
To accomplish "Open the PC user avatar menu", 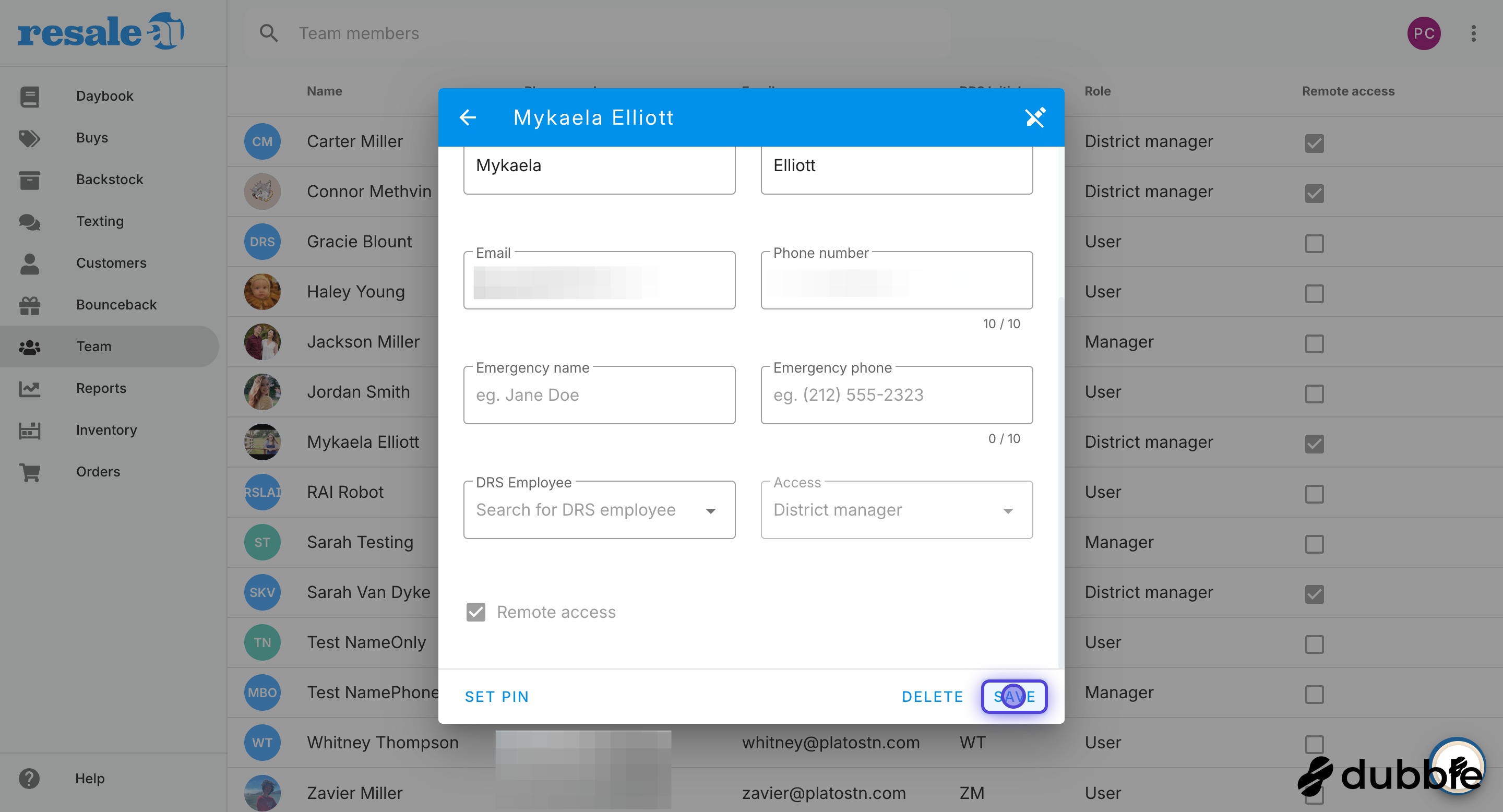I will (1424, 33).
